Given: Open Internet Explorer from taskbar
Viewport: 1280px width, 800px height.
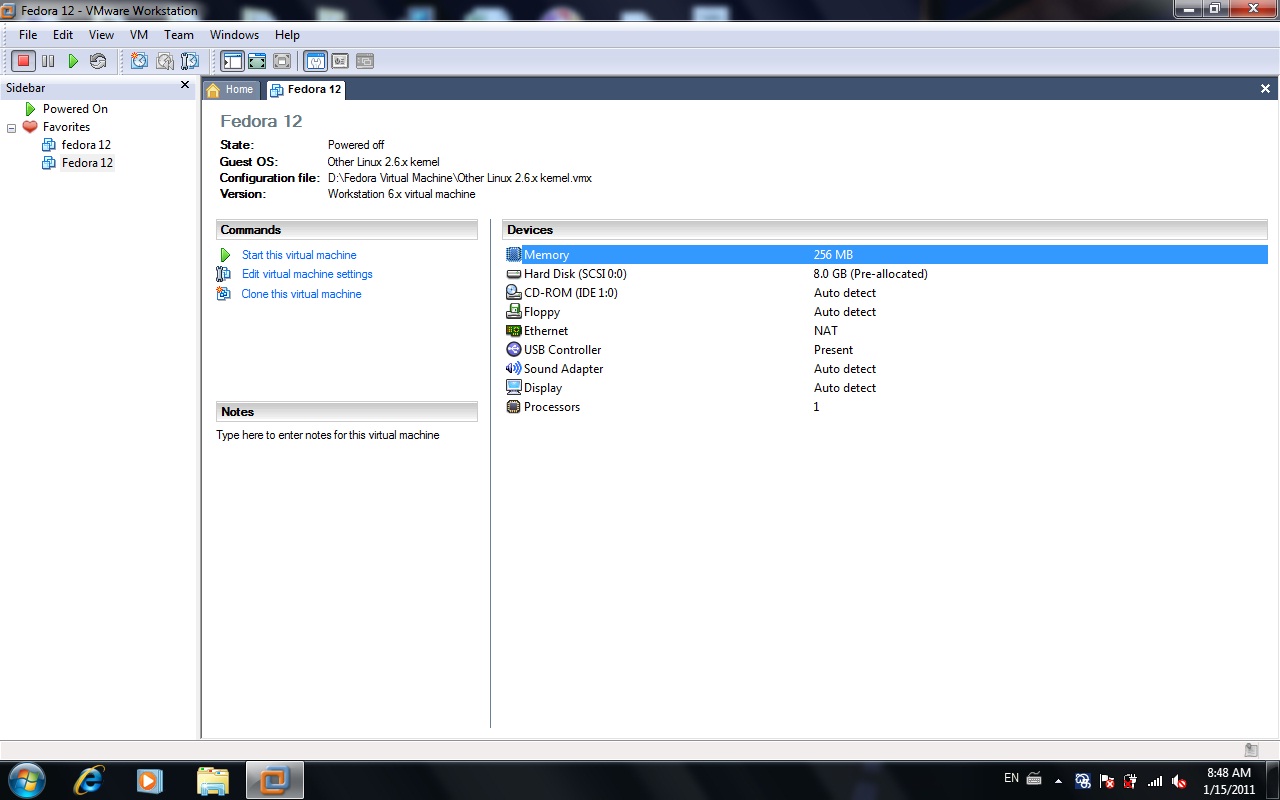Looking at the screenshot, I should [89, 780].
